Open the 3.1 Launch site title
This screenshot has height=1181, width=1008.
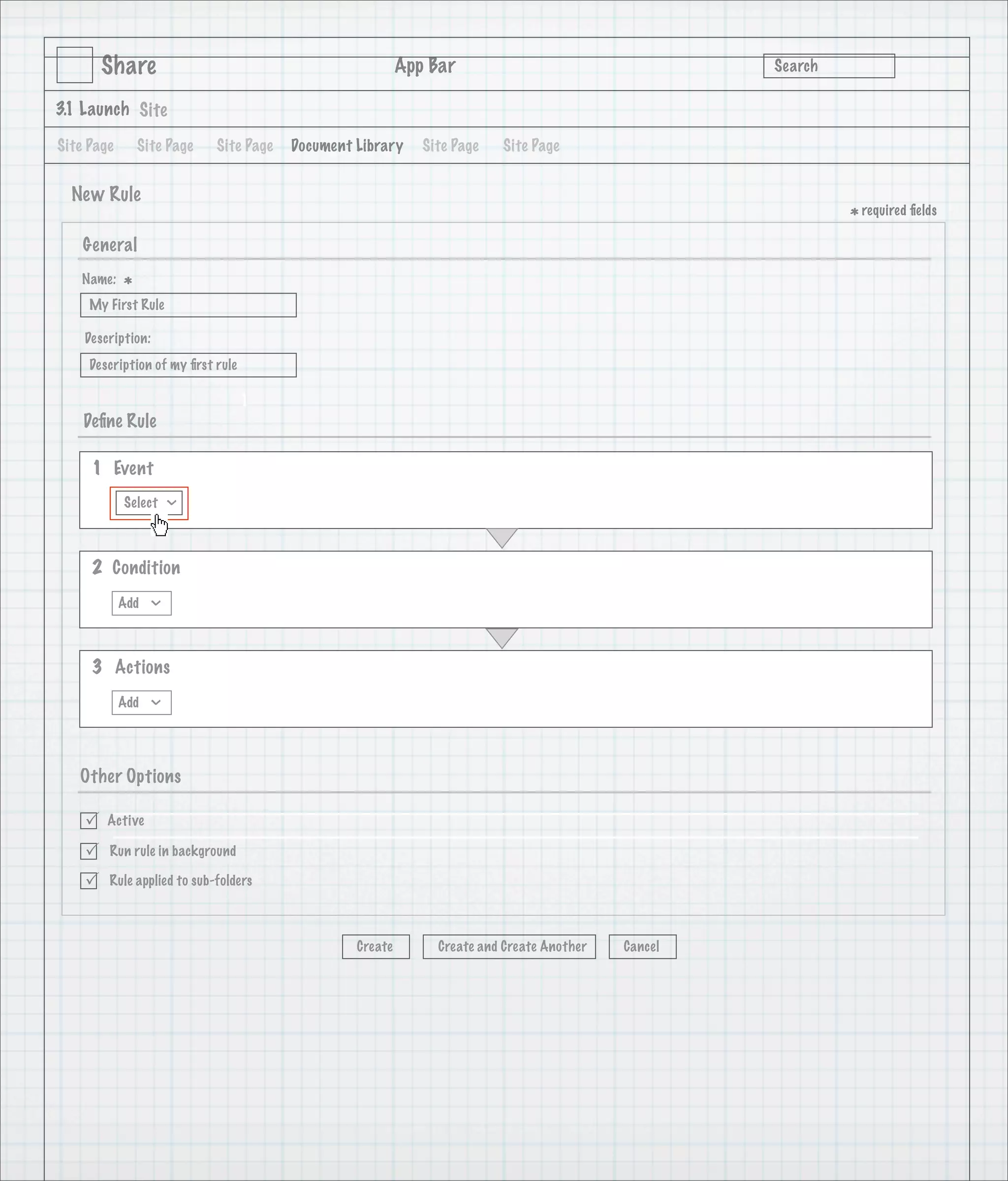pos(93,109)
